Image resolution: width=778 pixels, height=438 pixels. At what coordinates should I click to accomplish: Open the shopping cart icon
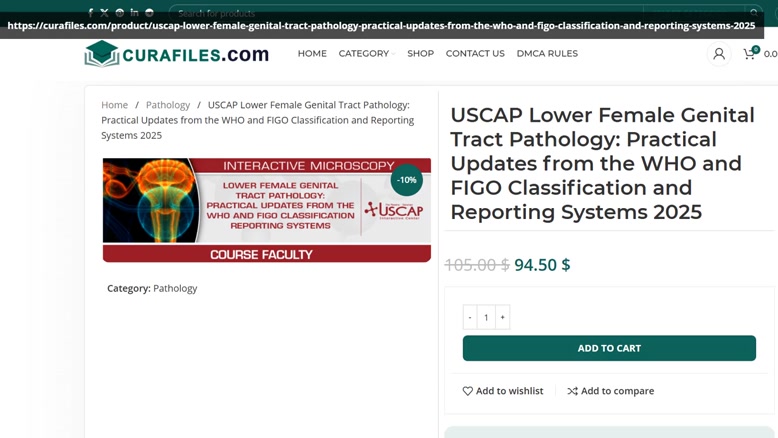pyautogui.click(x=750, y=54)
